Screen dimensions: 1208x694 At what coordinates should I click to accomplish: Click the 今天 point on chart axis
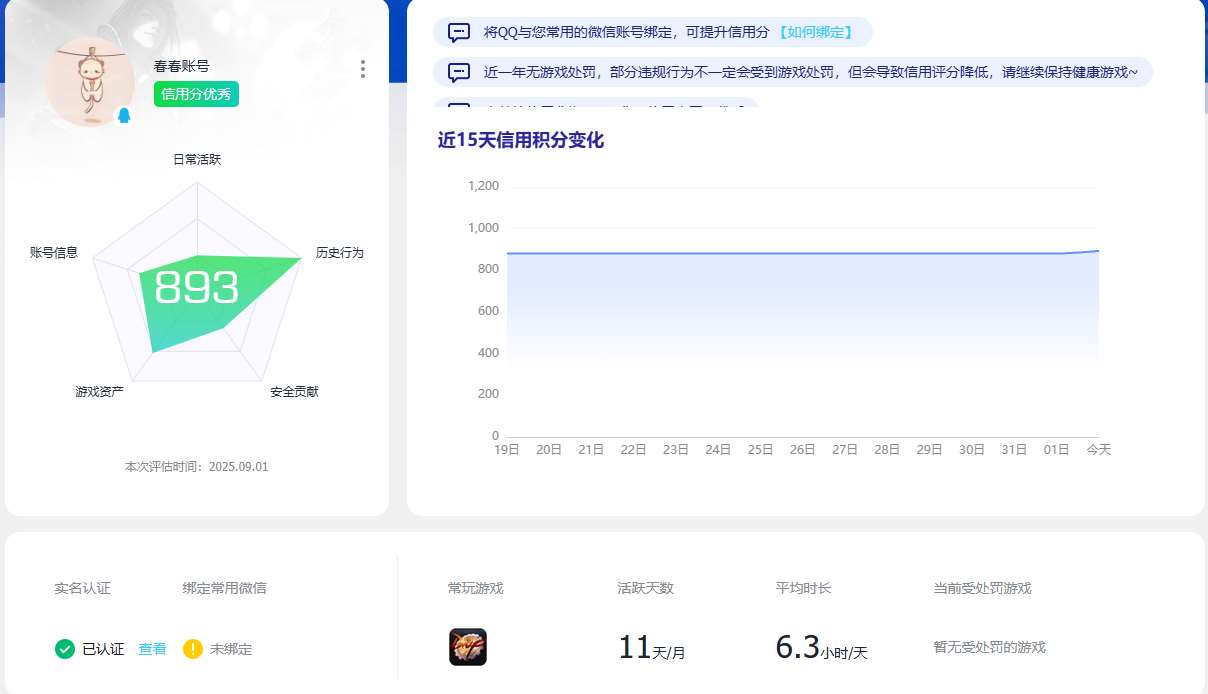1099,450
